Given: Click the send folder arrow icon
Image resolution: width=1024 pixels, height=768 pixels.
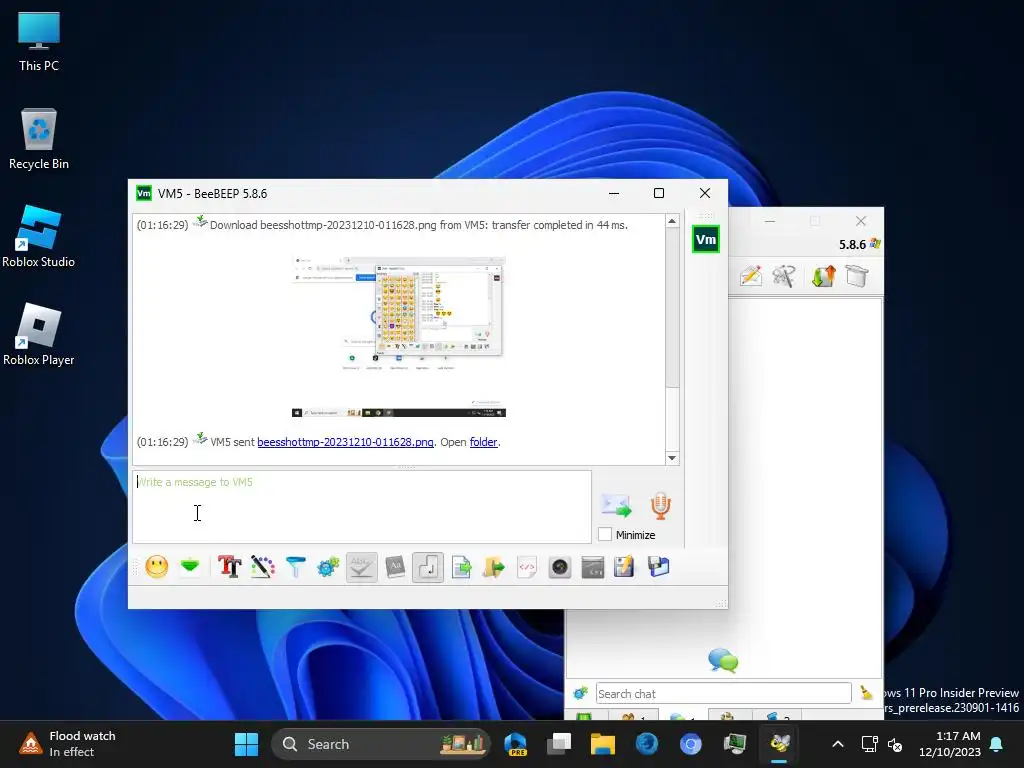Looking at the screenshot, I should pyautogui.click(x=494, y=567).
